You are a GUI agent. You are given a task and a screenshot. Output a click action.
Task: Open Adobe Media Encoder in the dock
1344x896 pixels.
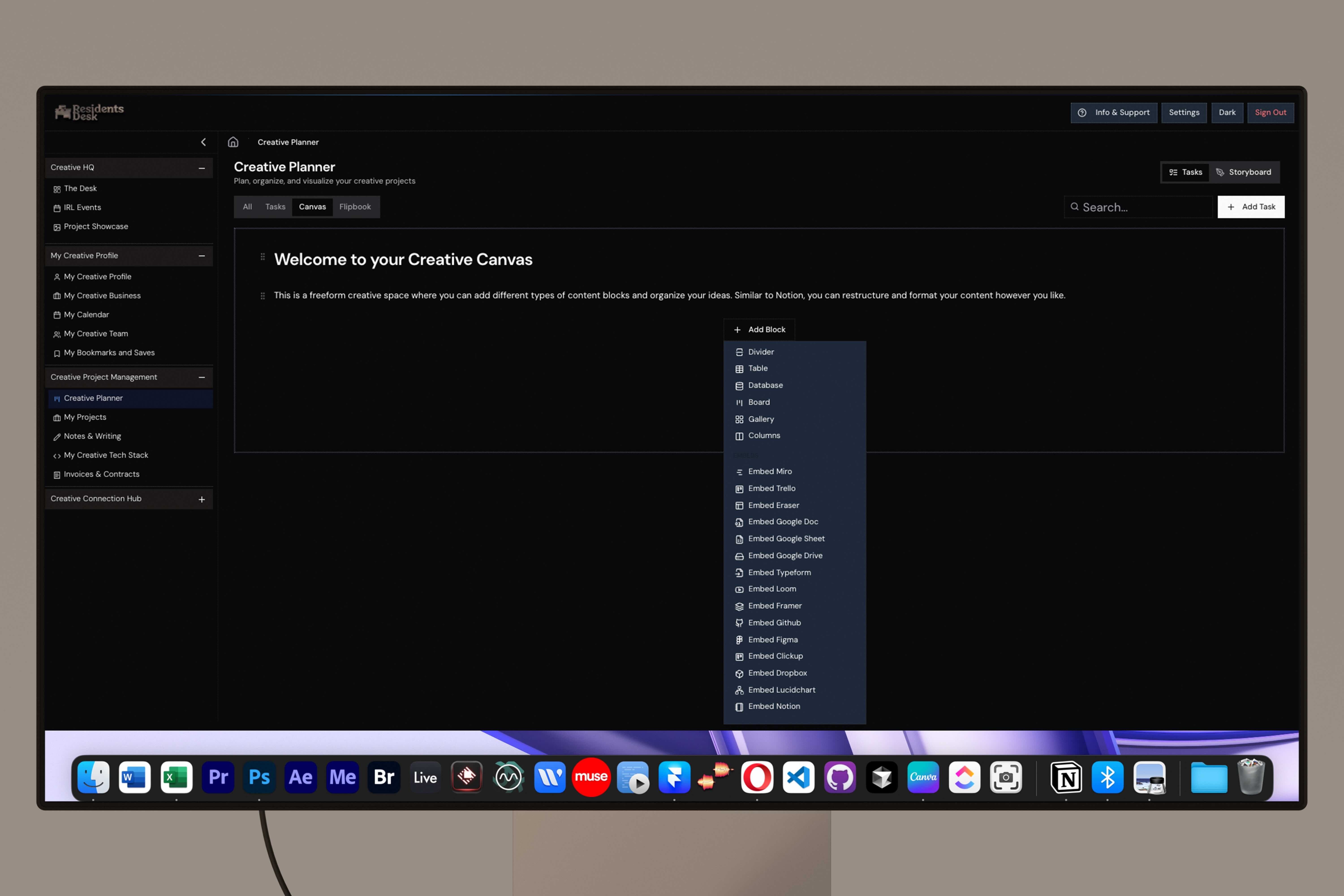point(342,777)
